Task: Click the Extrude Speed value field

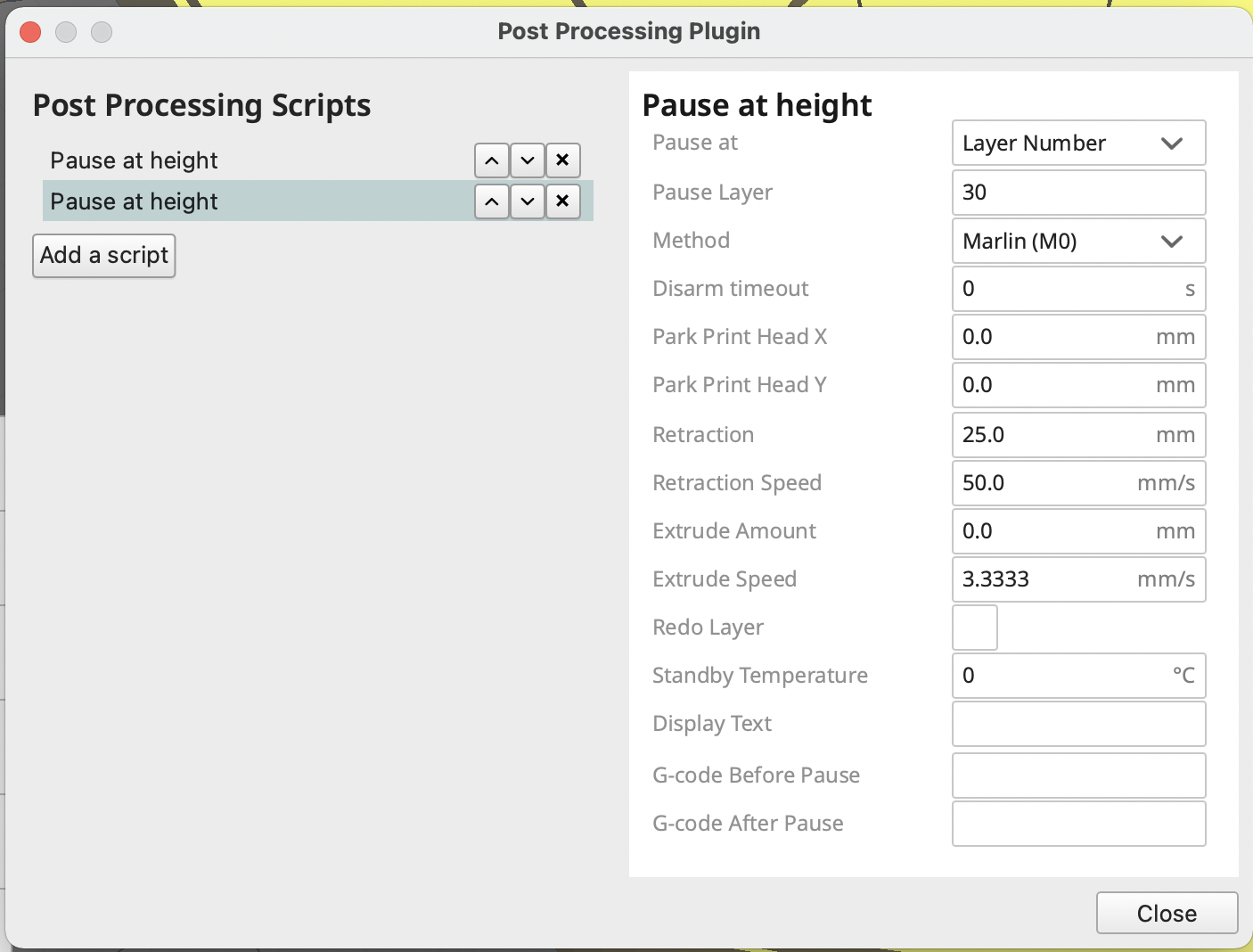Action: pos(1078,579)
